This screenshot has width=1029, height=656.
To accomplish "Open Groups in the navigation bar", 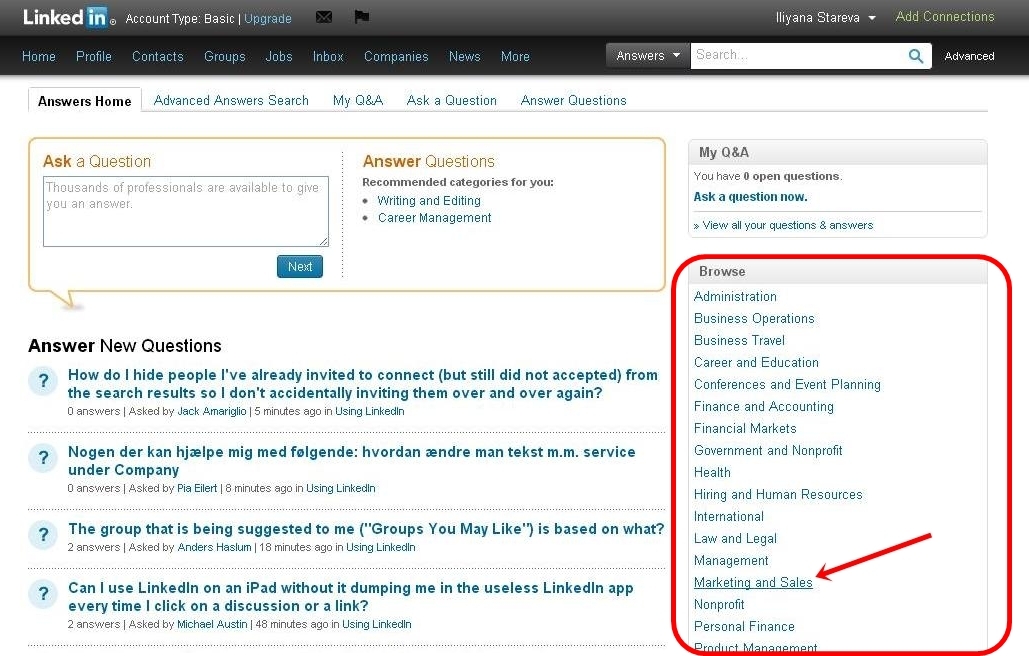I will pos(224,56).
